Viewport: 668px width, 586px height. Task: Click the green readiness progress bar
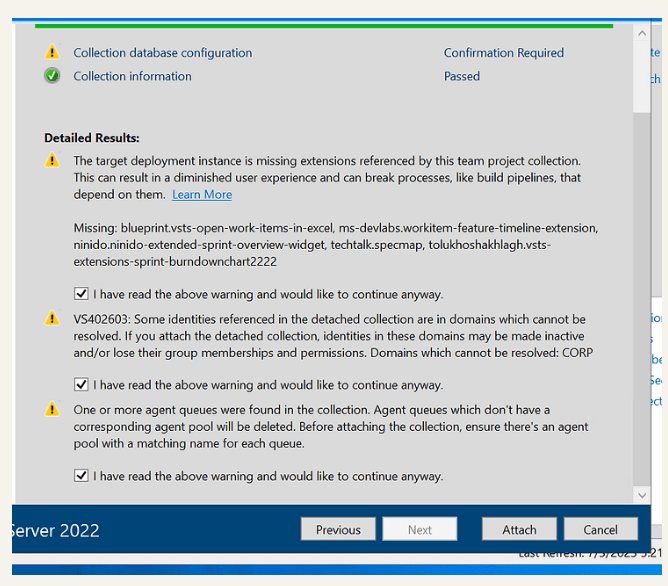[324, 26]
